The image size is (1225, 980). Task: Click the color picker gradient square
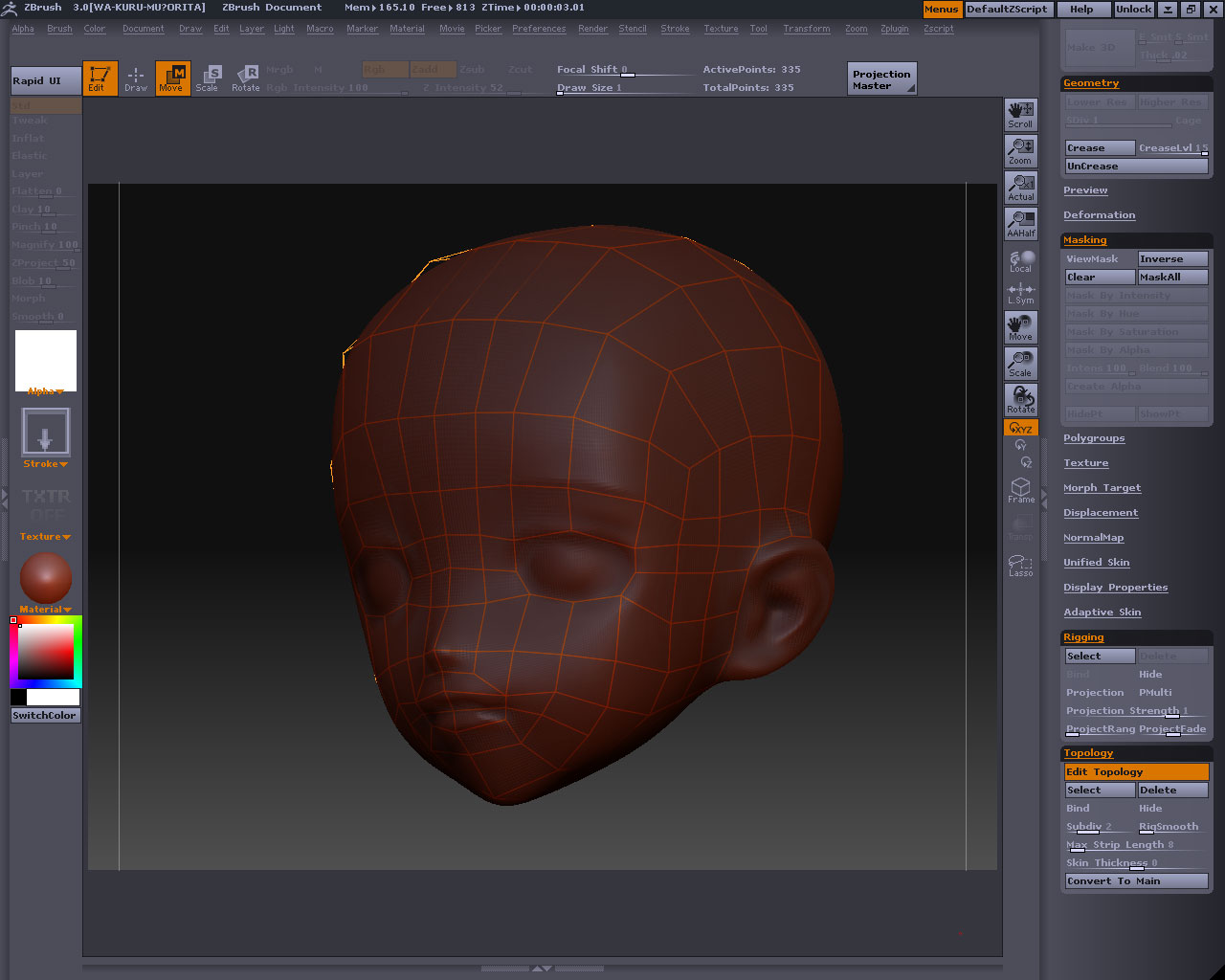[x=46, y=652]
